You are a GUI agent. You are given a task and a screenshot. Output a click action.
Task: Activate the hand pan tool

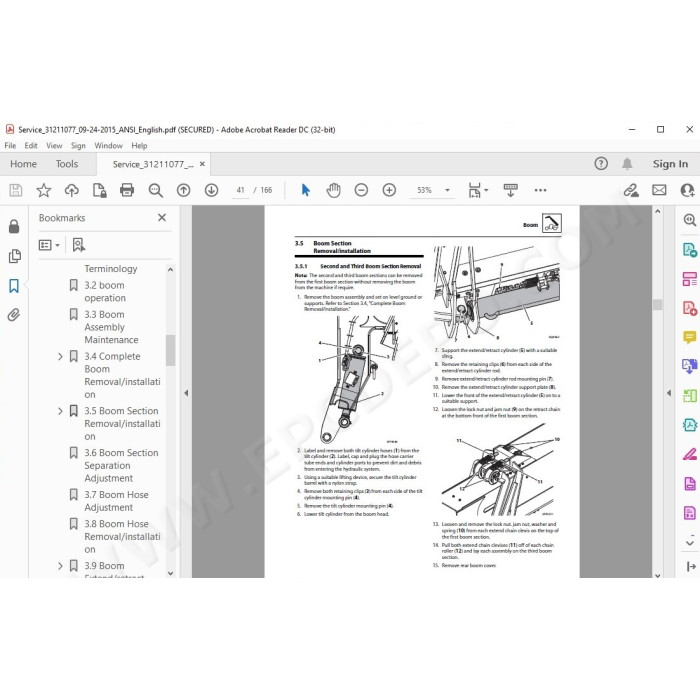pos(333,190)
